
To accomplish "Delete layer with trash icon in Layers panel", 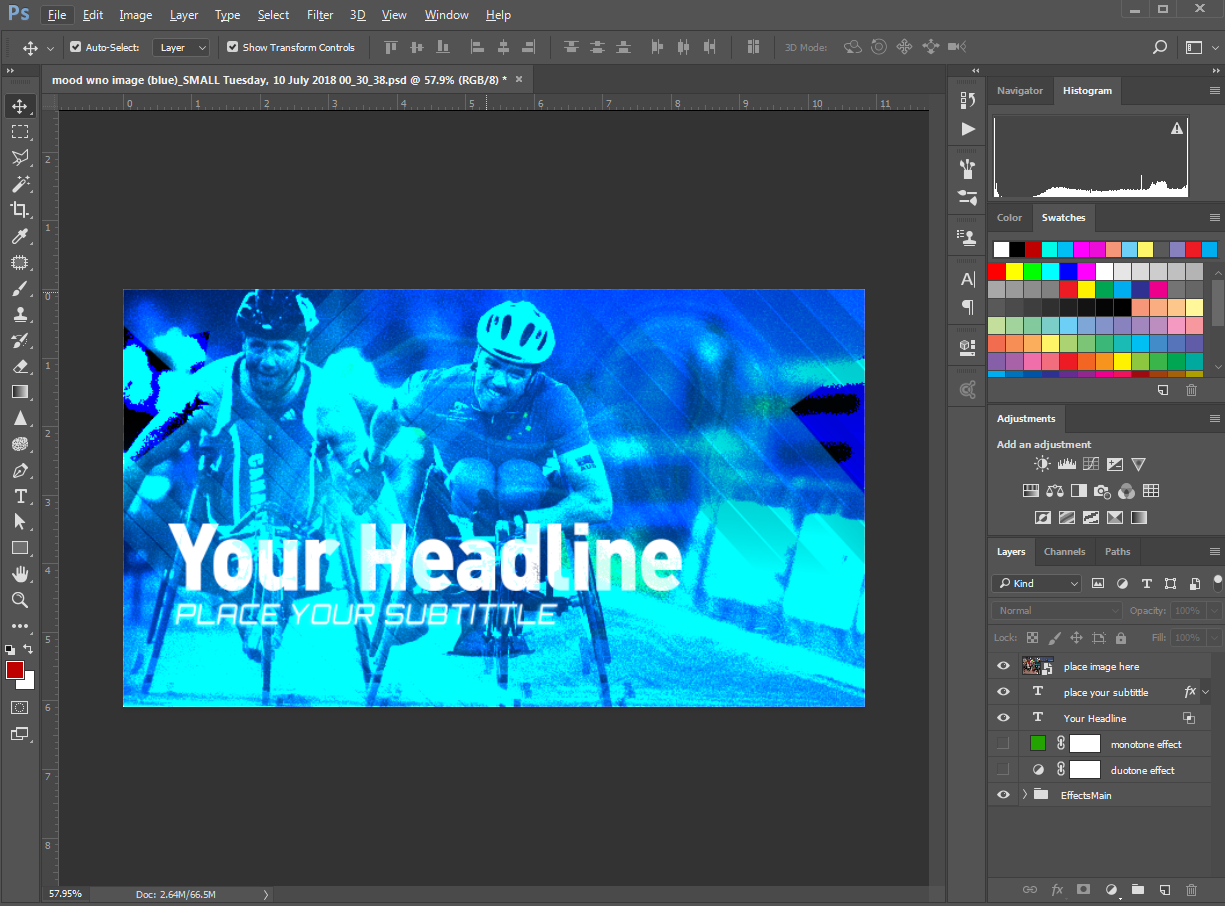I will 1191,889.
